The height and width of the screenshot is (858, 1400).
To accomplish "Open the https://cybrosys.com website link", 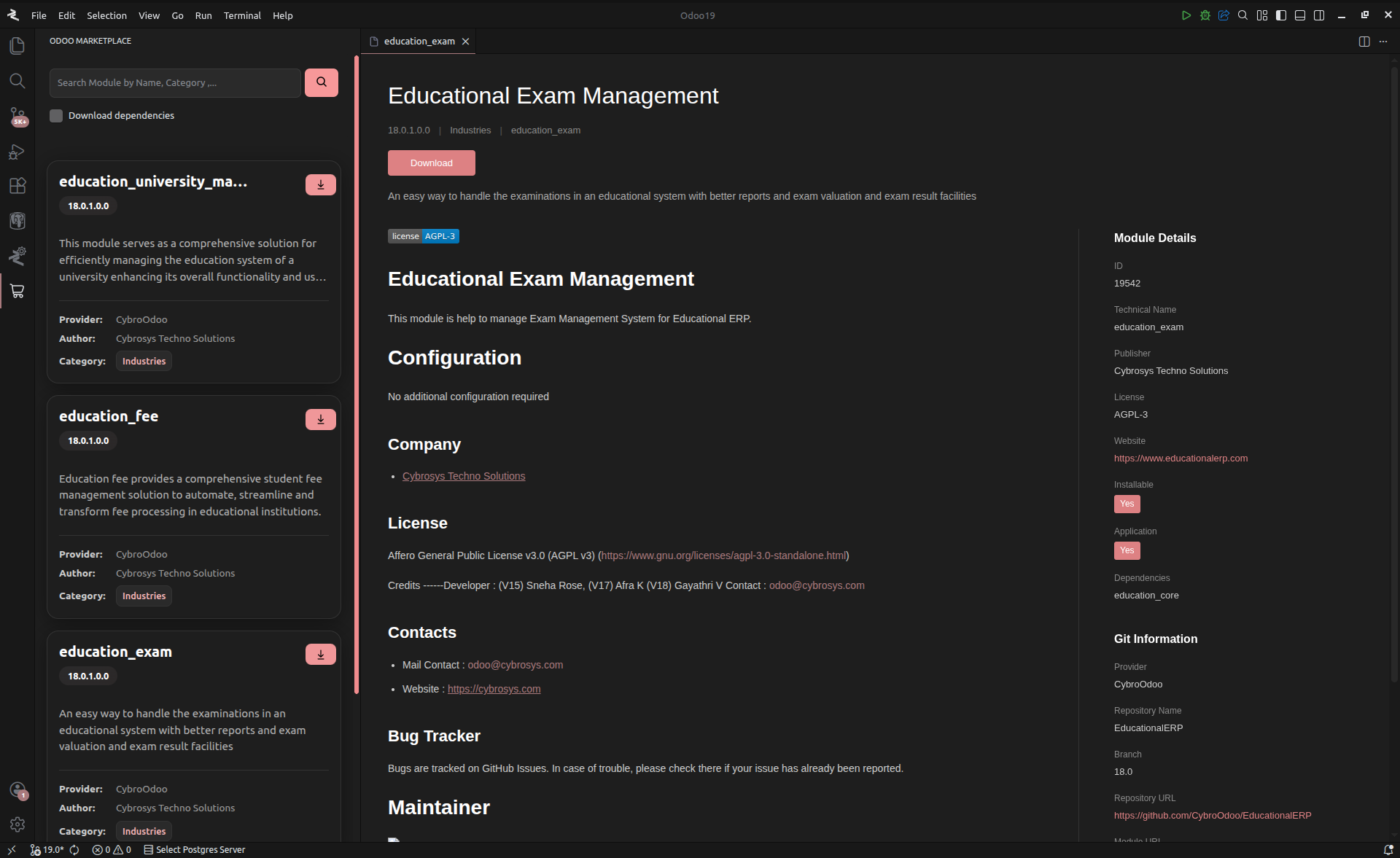I will click(x=494, y=689).
